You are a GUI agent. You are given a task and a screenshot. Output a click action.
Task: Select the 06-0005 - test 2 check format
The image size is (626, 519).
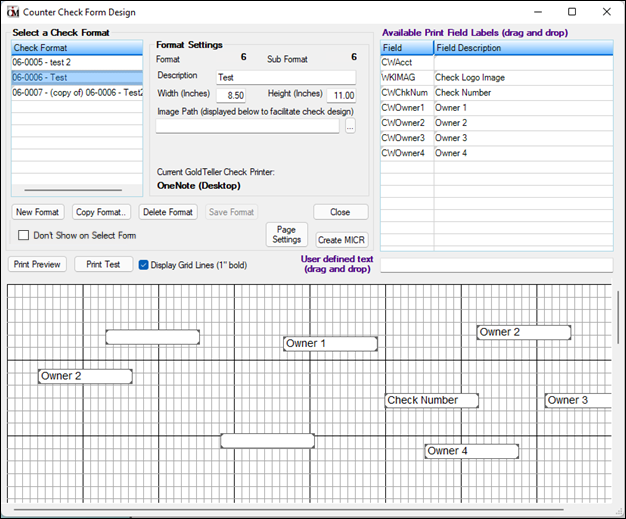[77, 62]
